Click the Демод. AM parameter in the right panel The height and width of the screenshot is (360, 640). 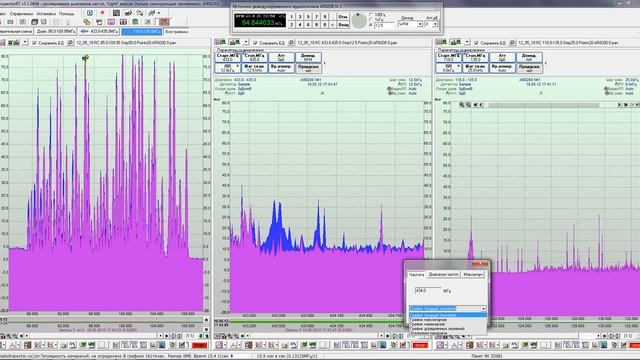coord(529,57)
